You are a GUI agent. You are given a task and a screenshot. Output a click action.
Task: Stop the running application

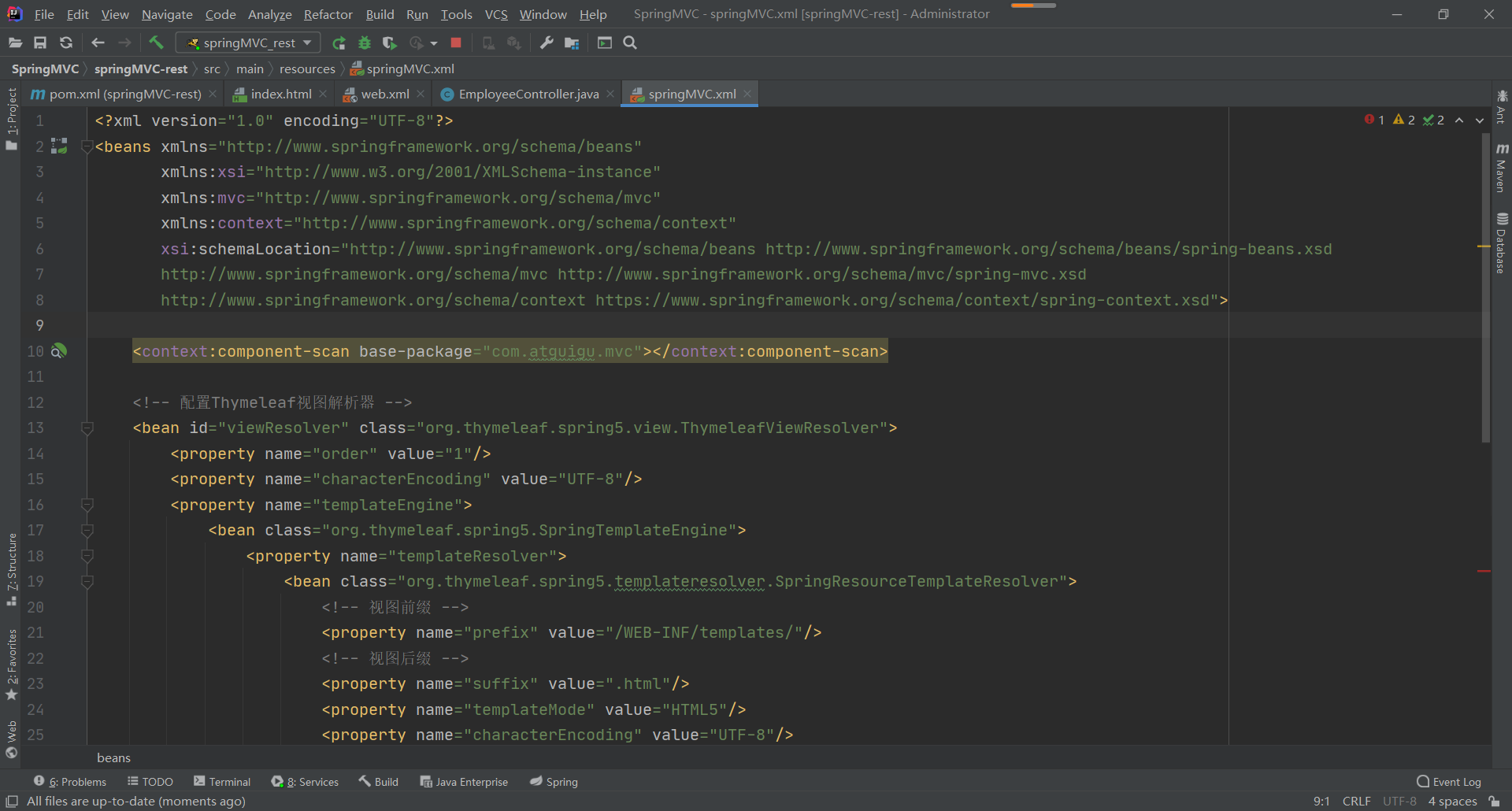455,43
